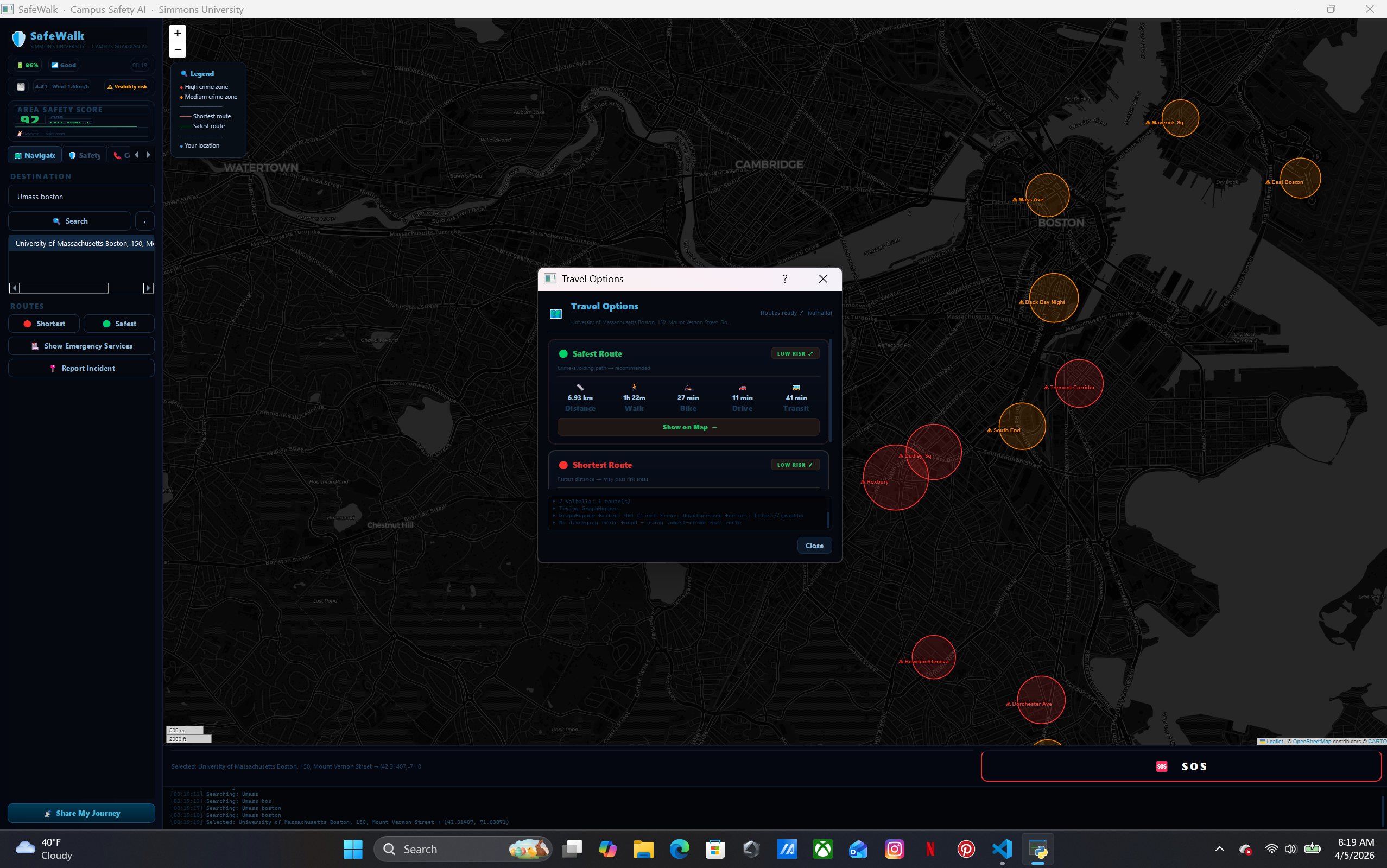Screen dimensions: 1387x868
Task: Click the Maverick Sq medium crime marker
Action: click(1180, 118)
